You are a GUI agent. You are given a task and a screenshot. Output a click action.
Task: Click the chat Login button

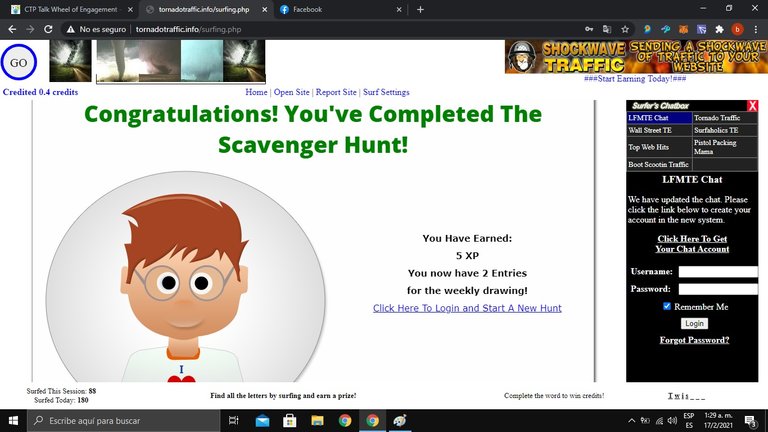tap(694, 323)
